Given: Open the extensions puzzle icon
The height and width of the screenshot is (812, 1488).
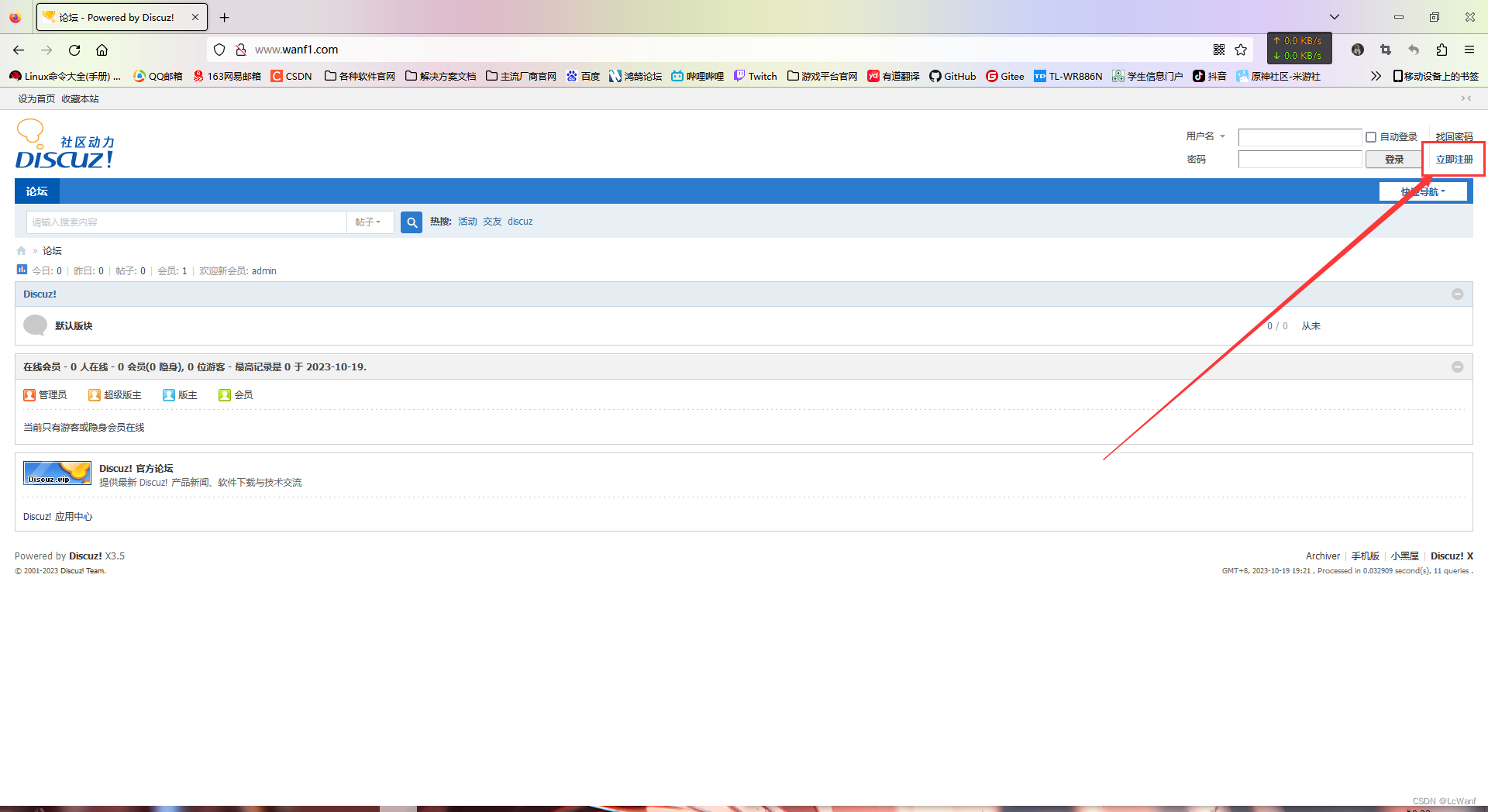Looking at the screenshot, I should click(x=1441, y=50).
